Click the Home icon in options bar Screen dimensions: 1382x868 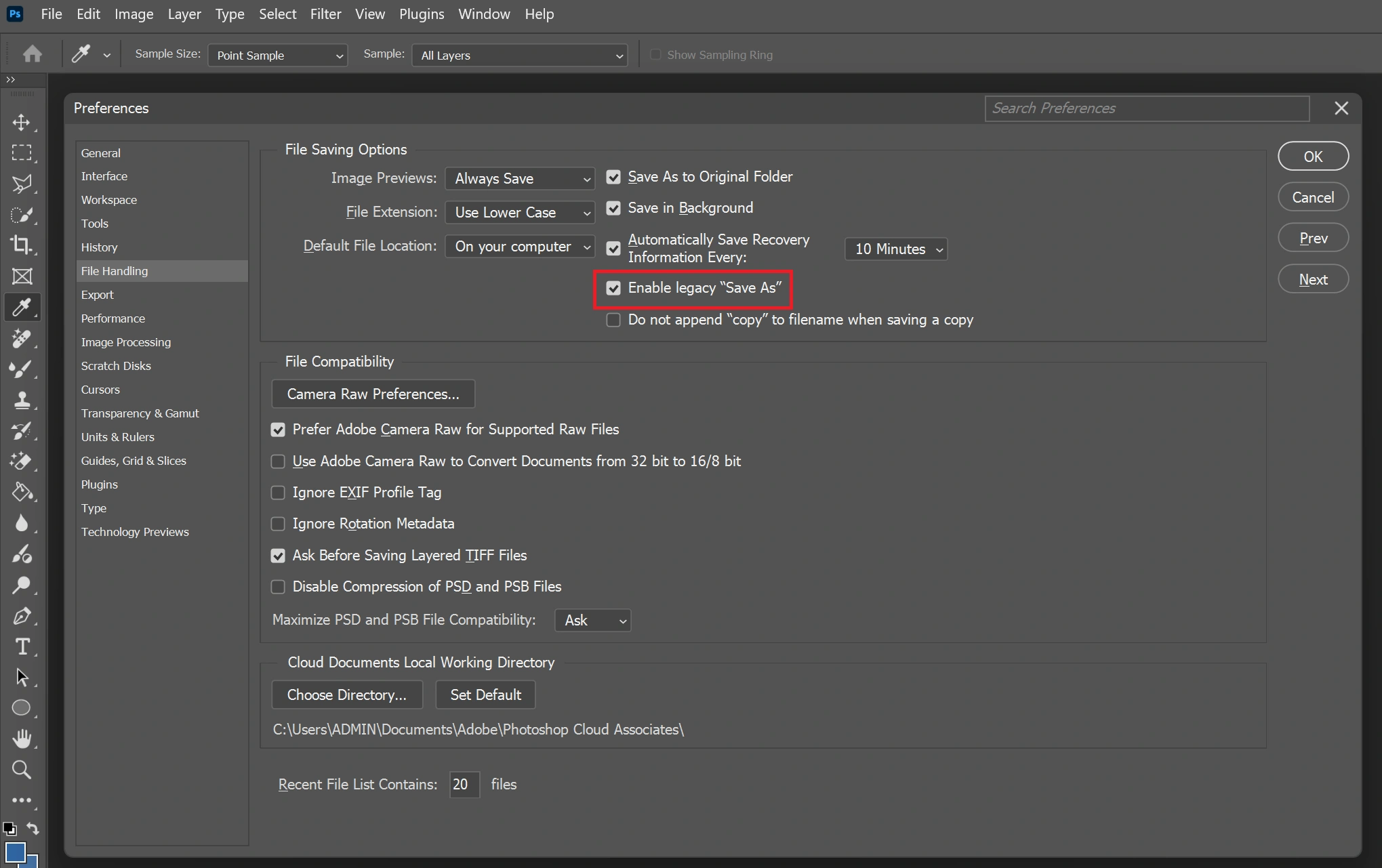[32, 54]
